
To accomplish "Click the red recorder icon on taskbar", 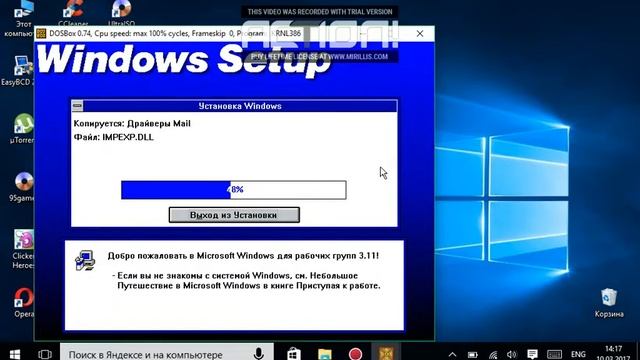I will click(x=355, y=353).
